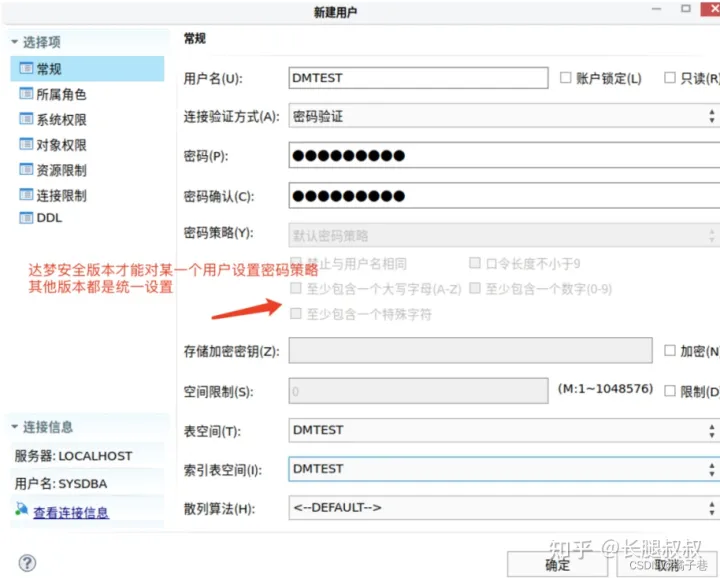Click 服务器: LOCALHOST text

pyautogui.click(x=73, y=456)
